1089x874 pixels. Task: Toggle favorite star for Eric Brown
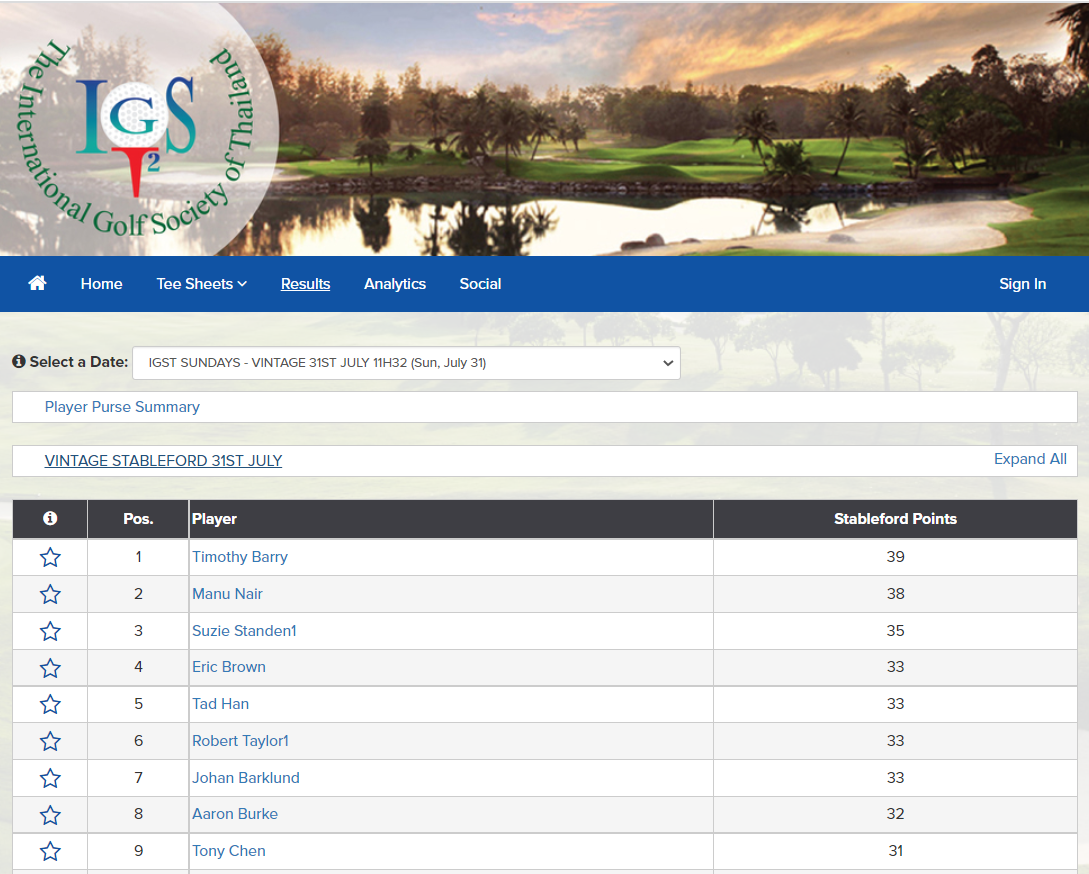point(50,668)
